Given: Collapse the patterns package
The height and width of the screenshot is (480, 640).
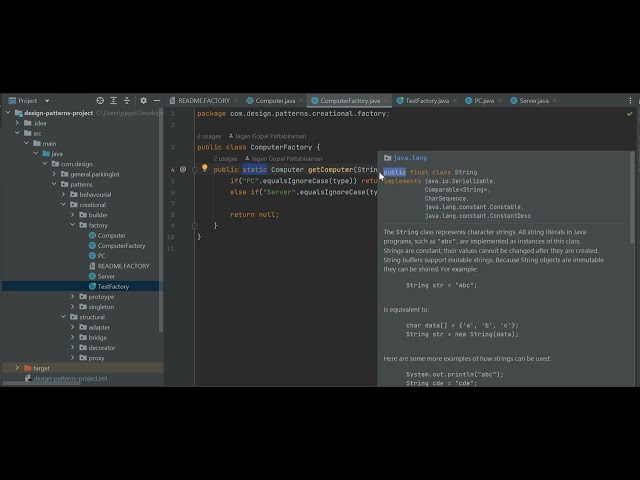Looking at the screenshot, I should (54, 184).
